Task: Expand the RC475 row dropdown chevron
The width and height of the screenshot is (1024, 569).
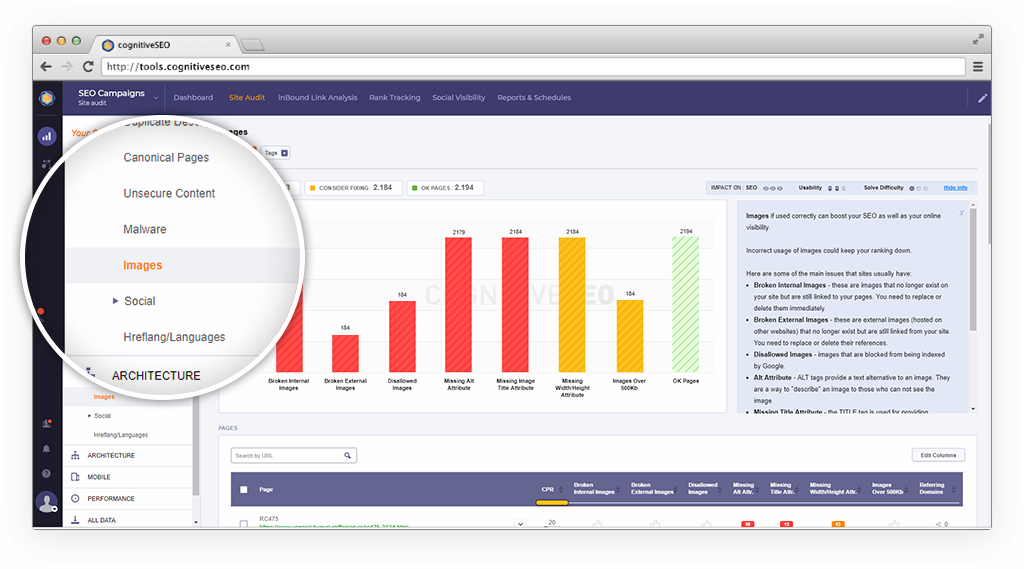Action: [520, 524]
